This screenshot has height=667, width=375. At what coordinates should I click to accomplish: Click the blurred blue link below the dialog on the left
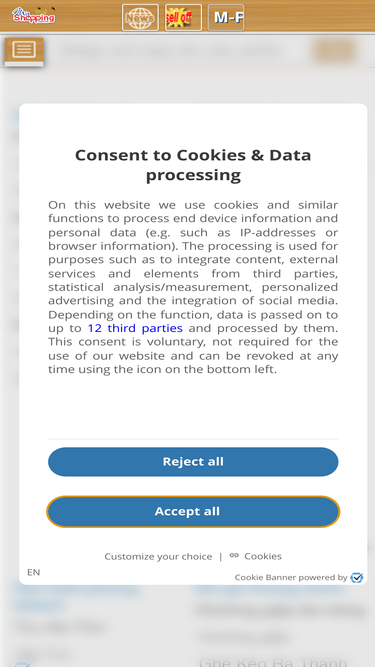coord(75,597)
